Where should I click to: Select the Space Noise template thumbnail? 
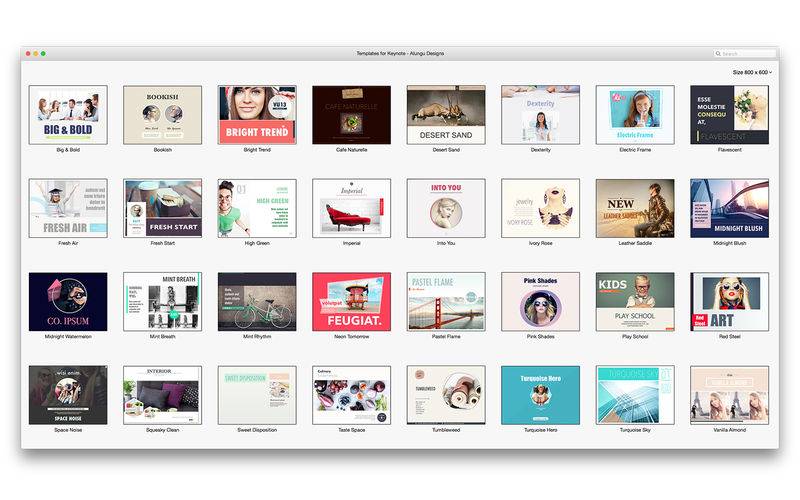pyautogui.click(x=68, y=395)
